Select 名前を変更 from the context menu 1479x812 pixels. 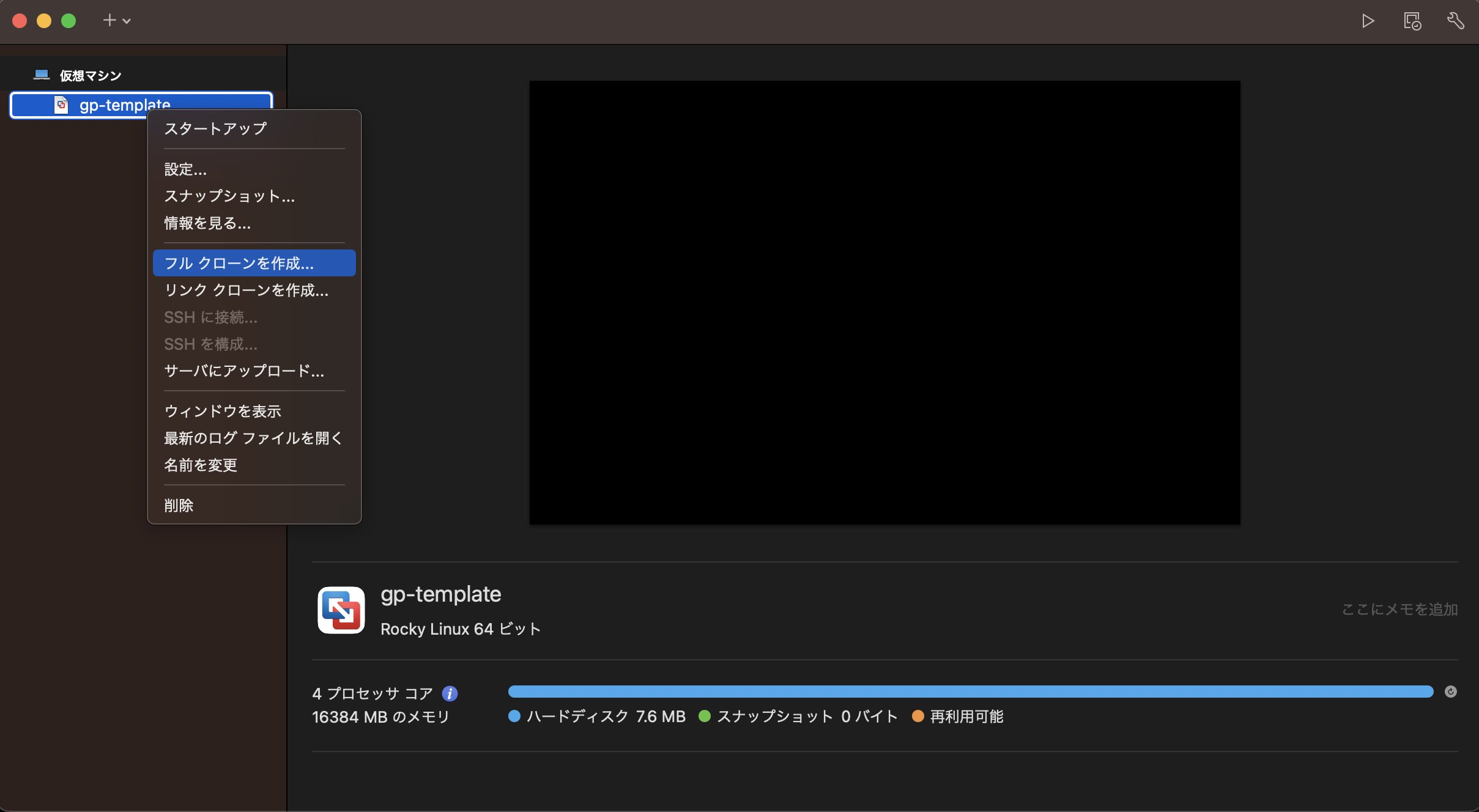[x=201, y=465]
